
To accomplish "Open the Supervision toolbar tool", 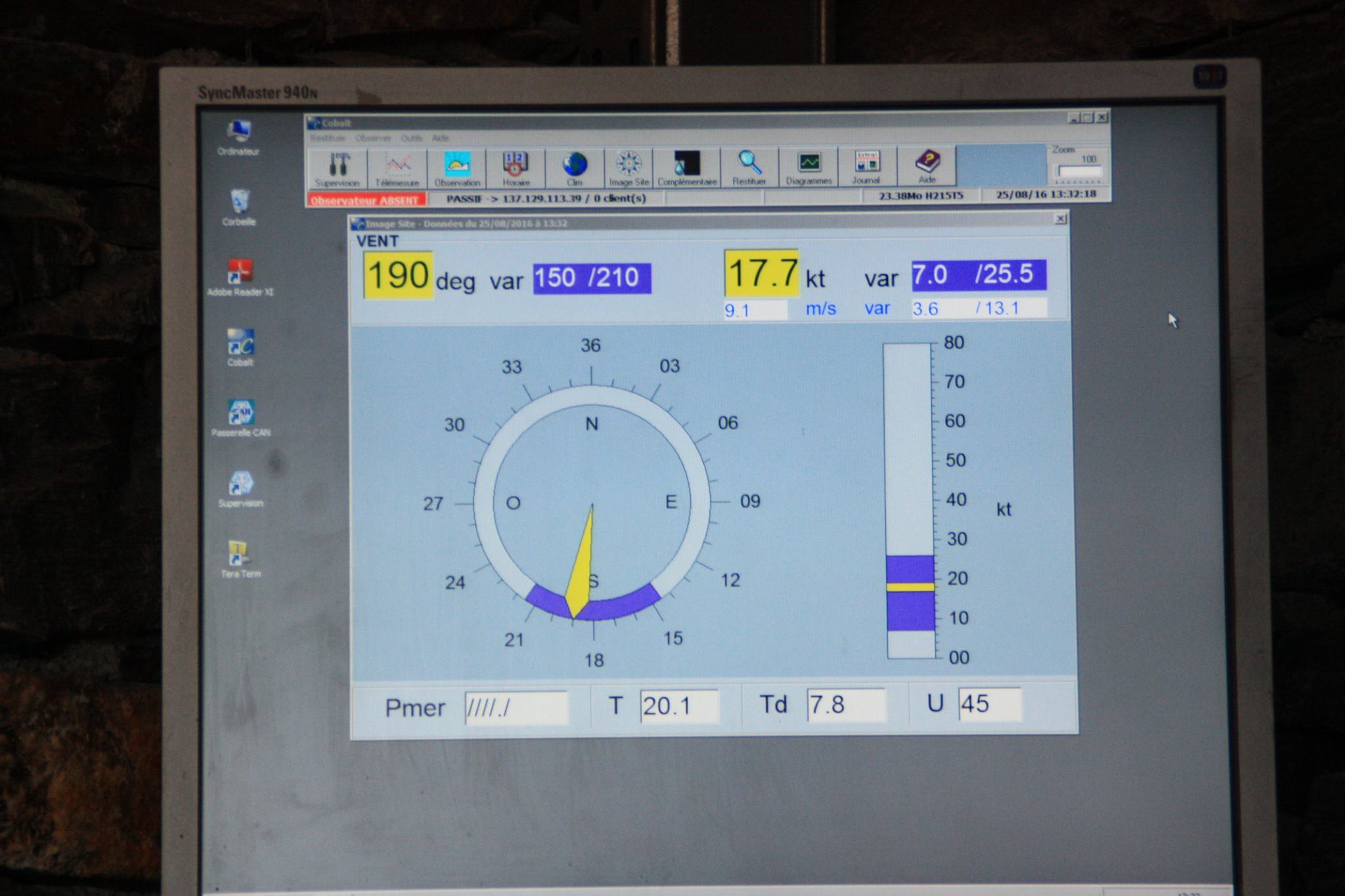I will (338, 168).
